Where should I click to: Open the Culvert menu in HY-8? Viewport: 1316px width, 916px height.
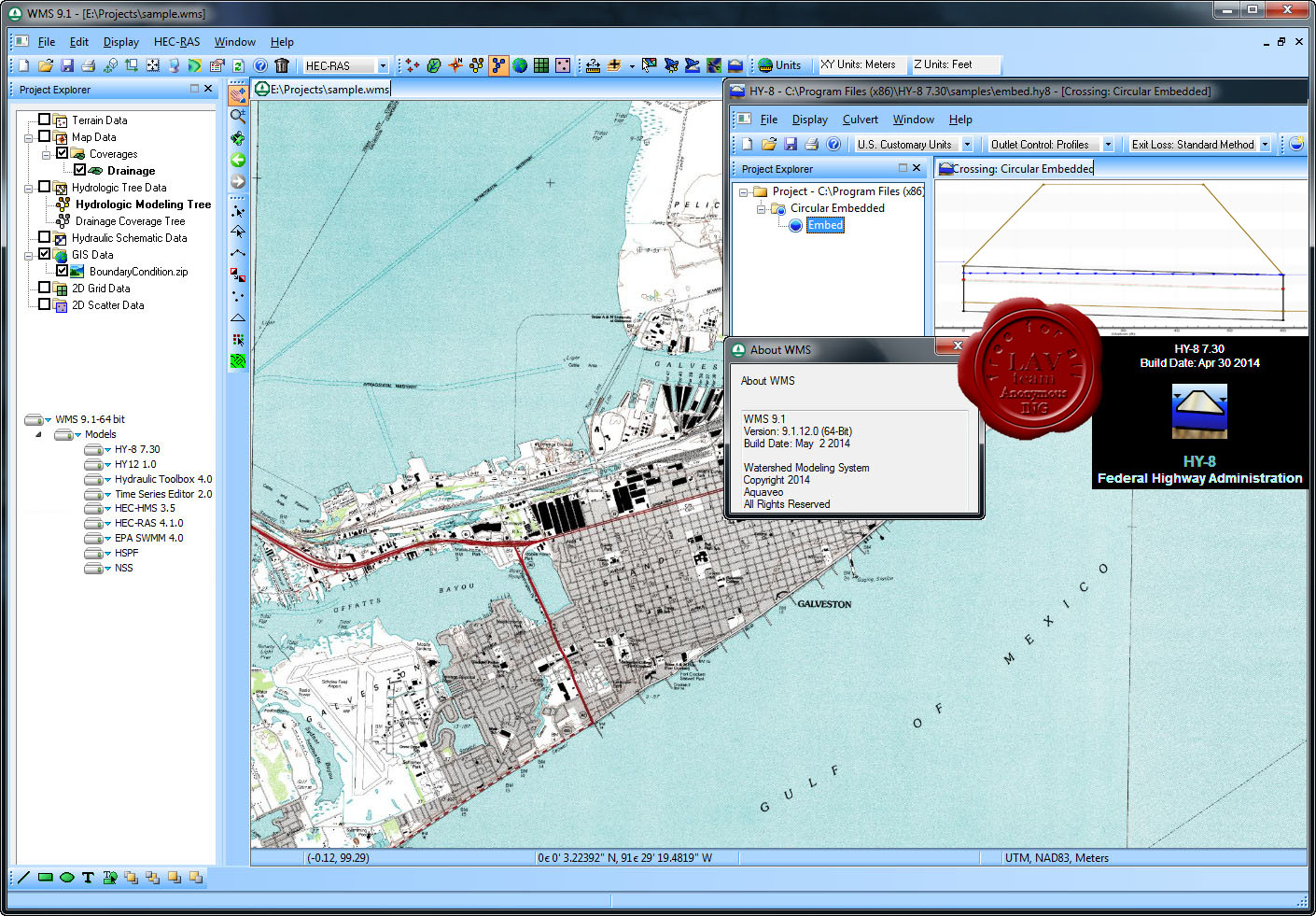tap(860, 120)
